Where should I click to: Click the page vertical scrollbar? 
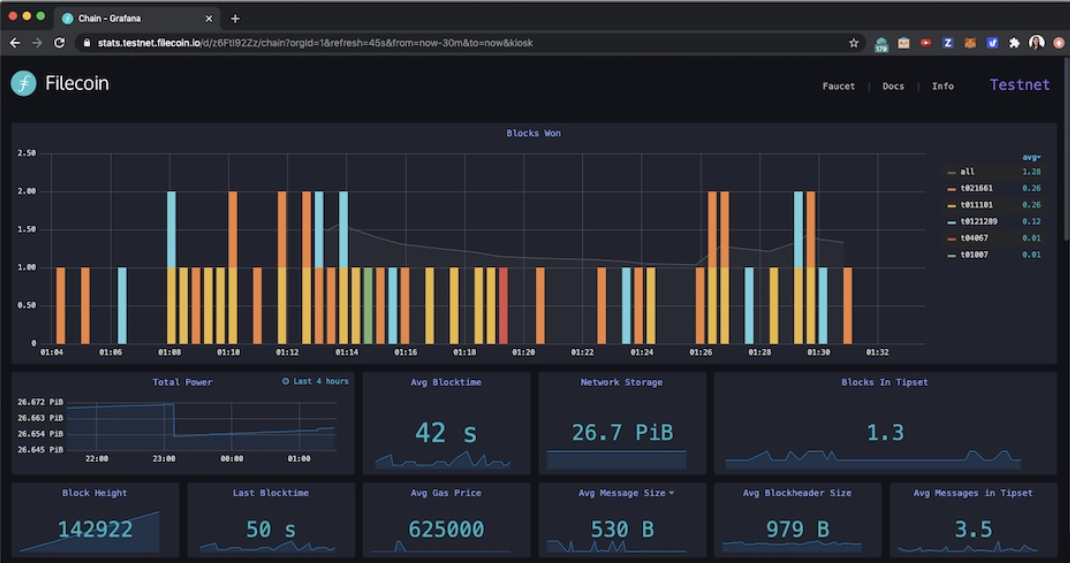coord(1065,147)
